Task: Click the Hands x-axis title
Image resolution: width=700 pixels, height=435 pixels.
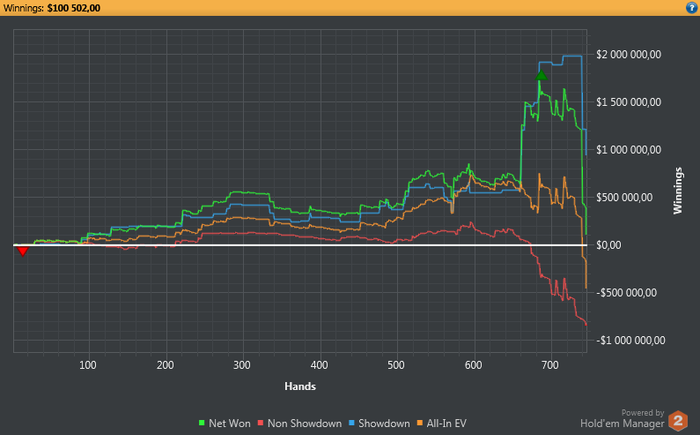Action: tap(300, 386)
